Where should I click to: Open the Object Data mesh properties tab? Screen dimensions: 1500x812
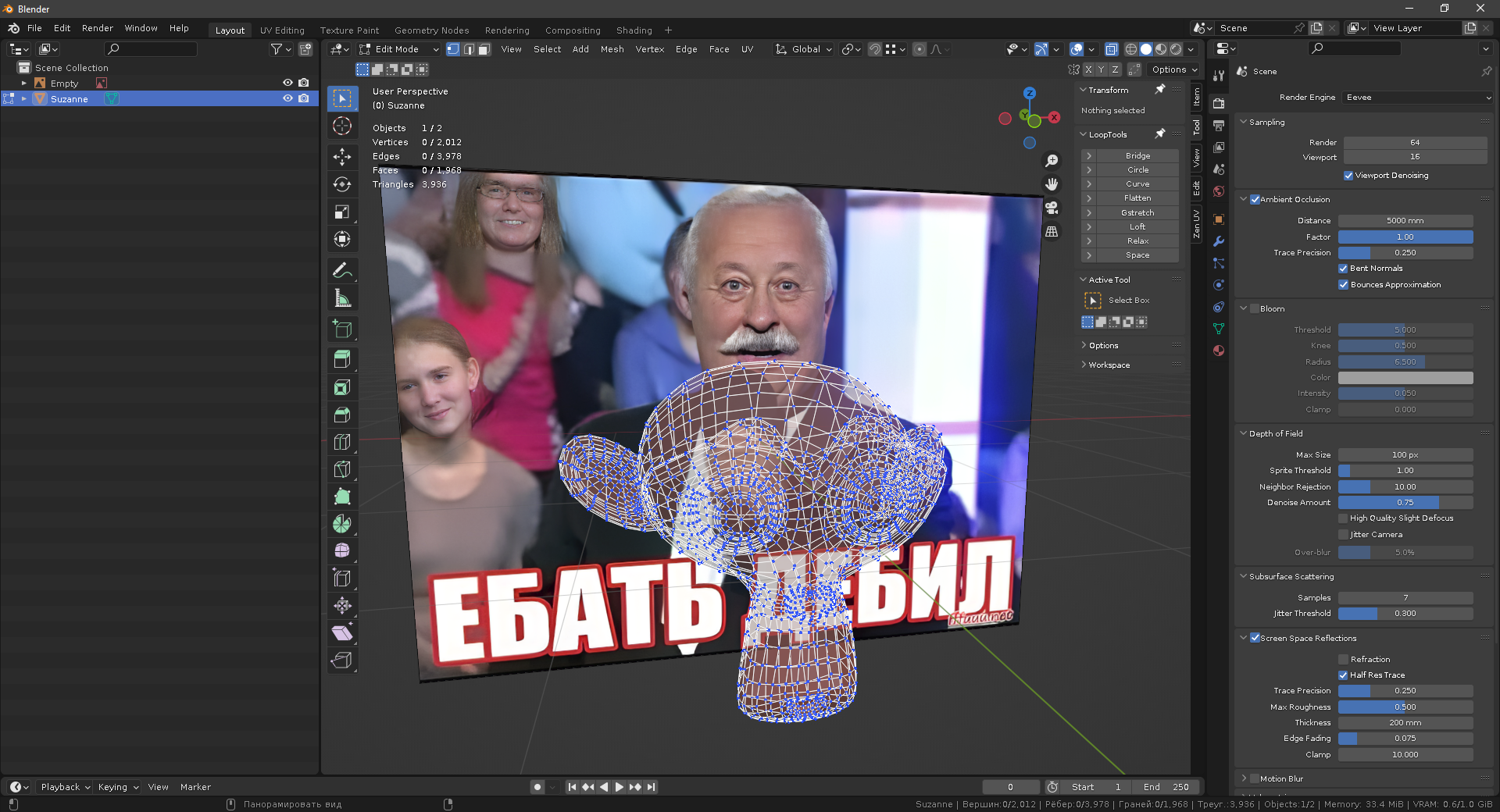point(1219,329)
